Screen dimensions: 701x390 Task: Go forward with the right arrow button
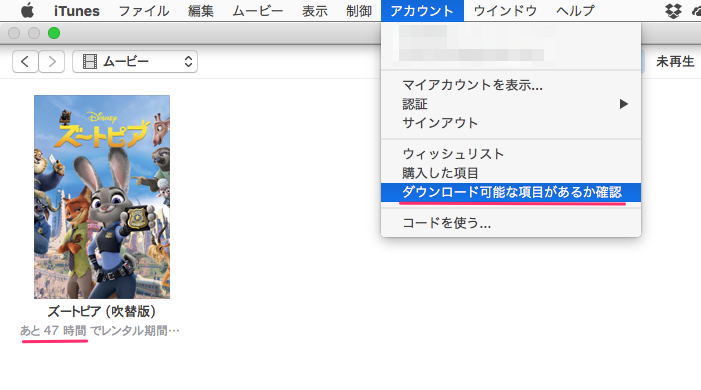51,61
